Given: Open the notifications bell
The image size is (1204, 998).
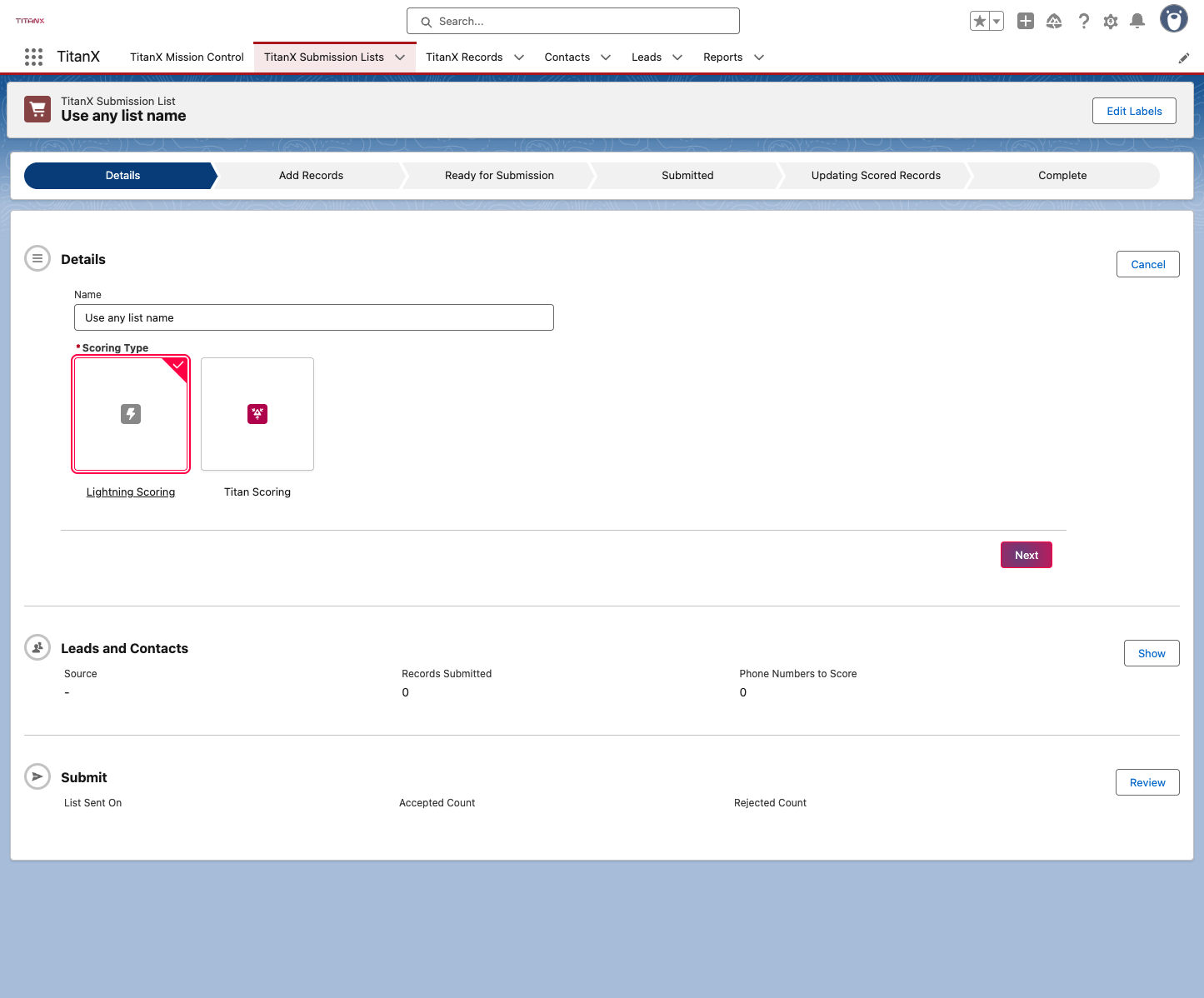Looking at the screenshot, I should 1137,21.
